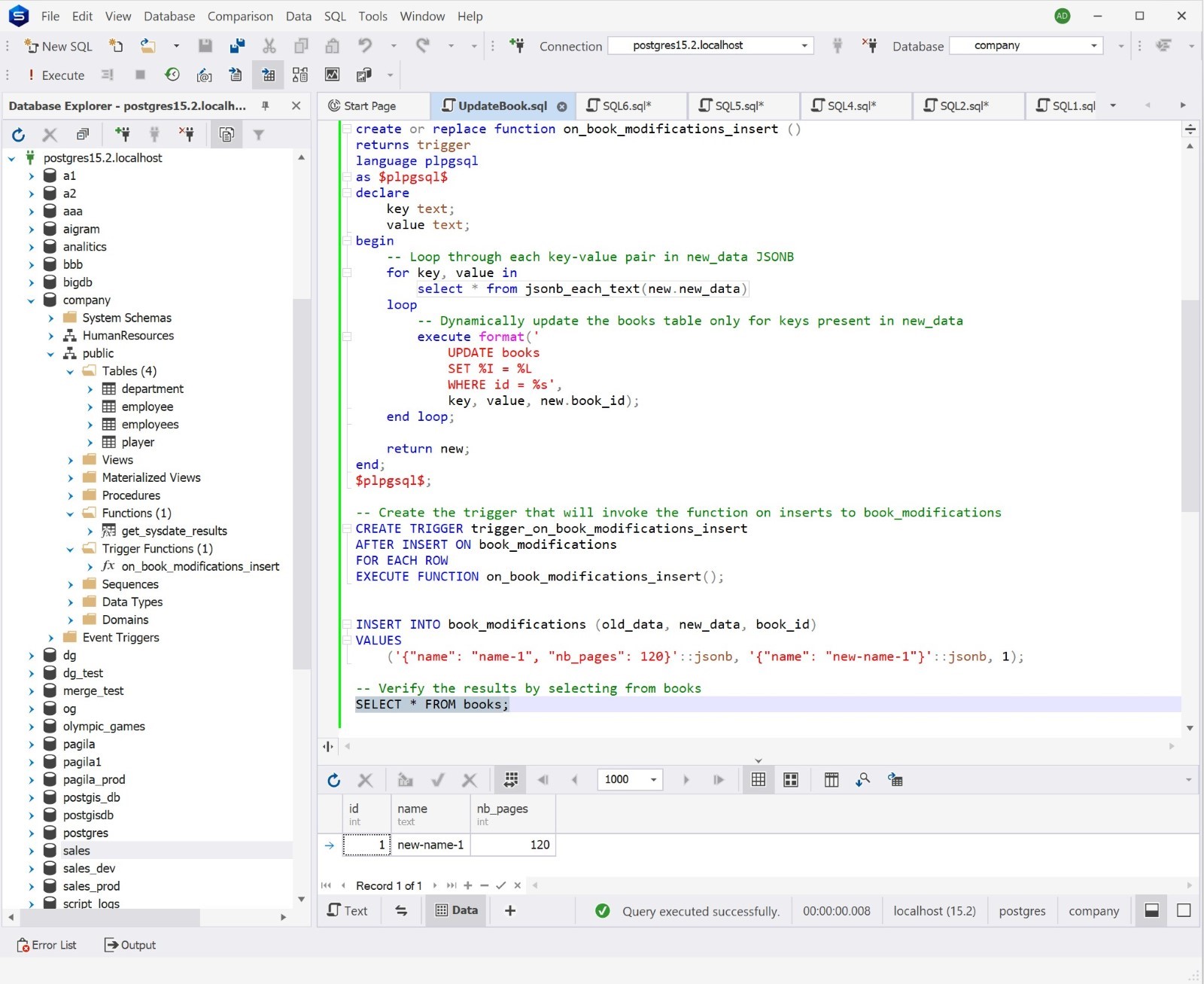Click the Save All icon
The image size is (1204, 984).
click(237, 46)
